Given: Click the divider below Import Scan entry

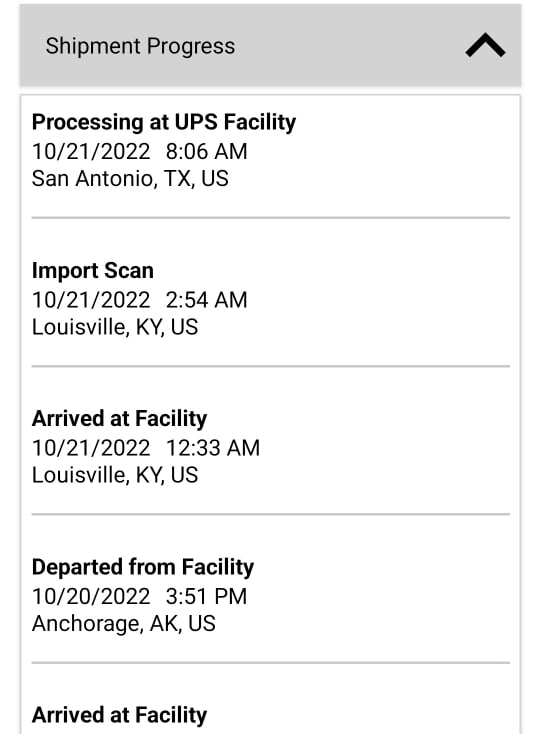Looking at the screenshot, I should (270, 366).
